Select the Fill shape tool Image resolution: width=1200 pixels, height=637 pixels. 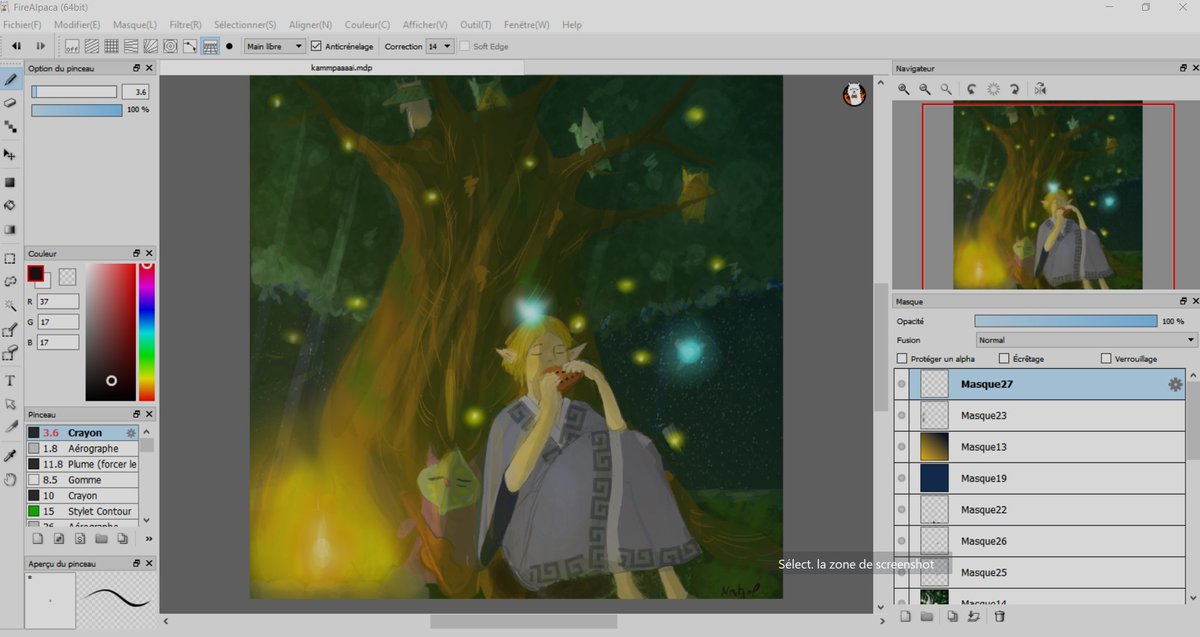(x=11, y=182)
